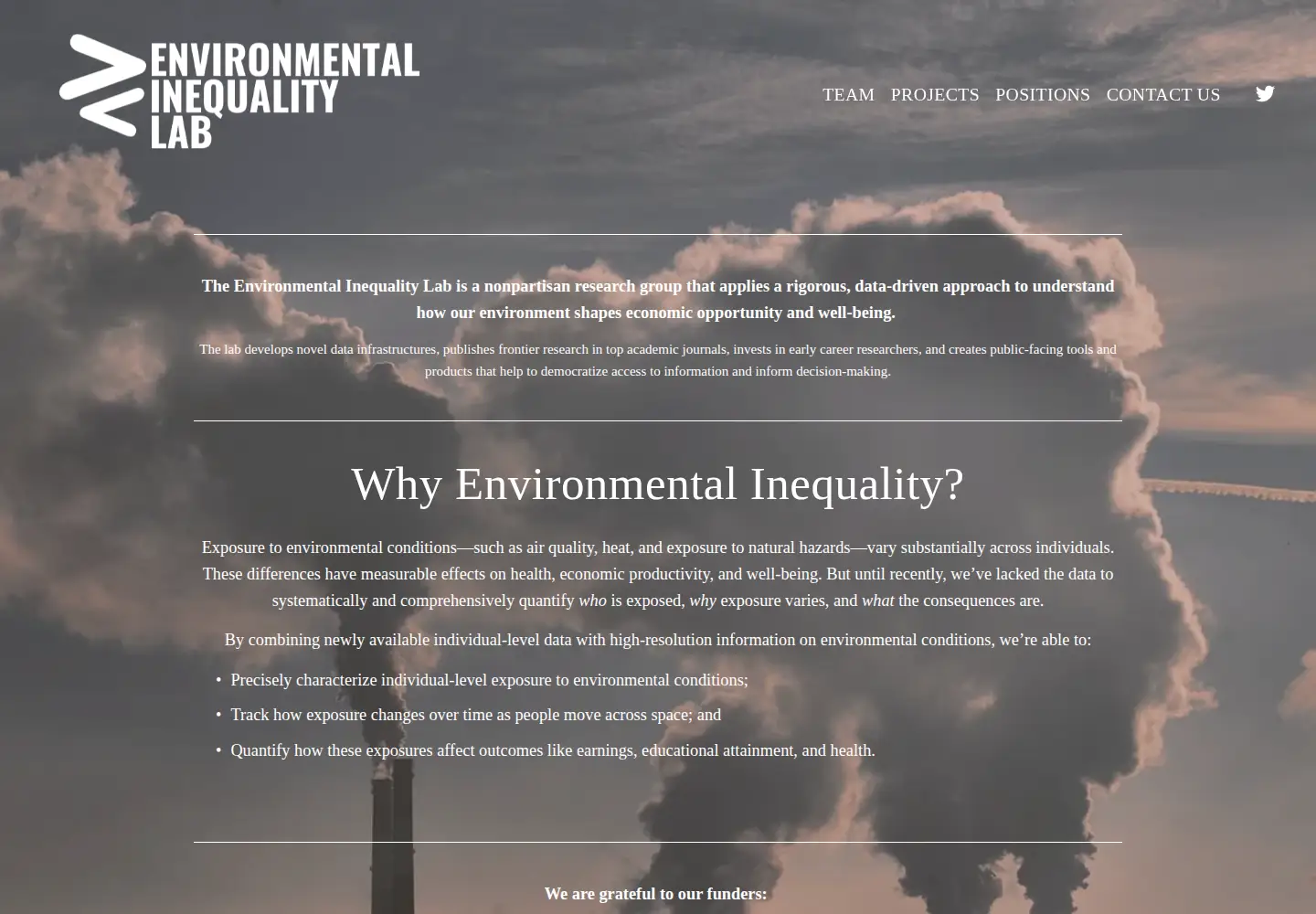The width and height of the screenshot is (1316, 914).
Task: Click the bullet 'Track how exposure changes over time'
Action: tap(475, 715)
